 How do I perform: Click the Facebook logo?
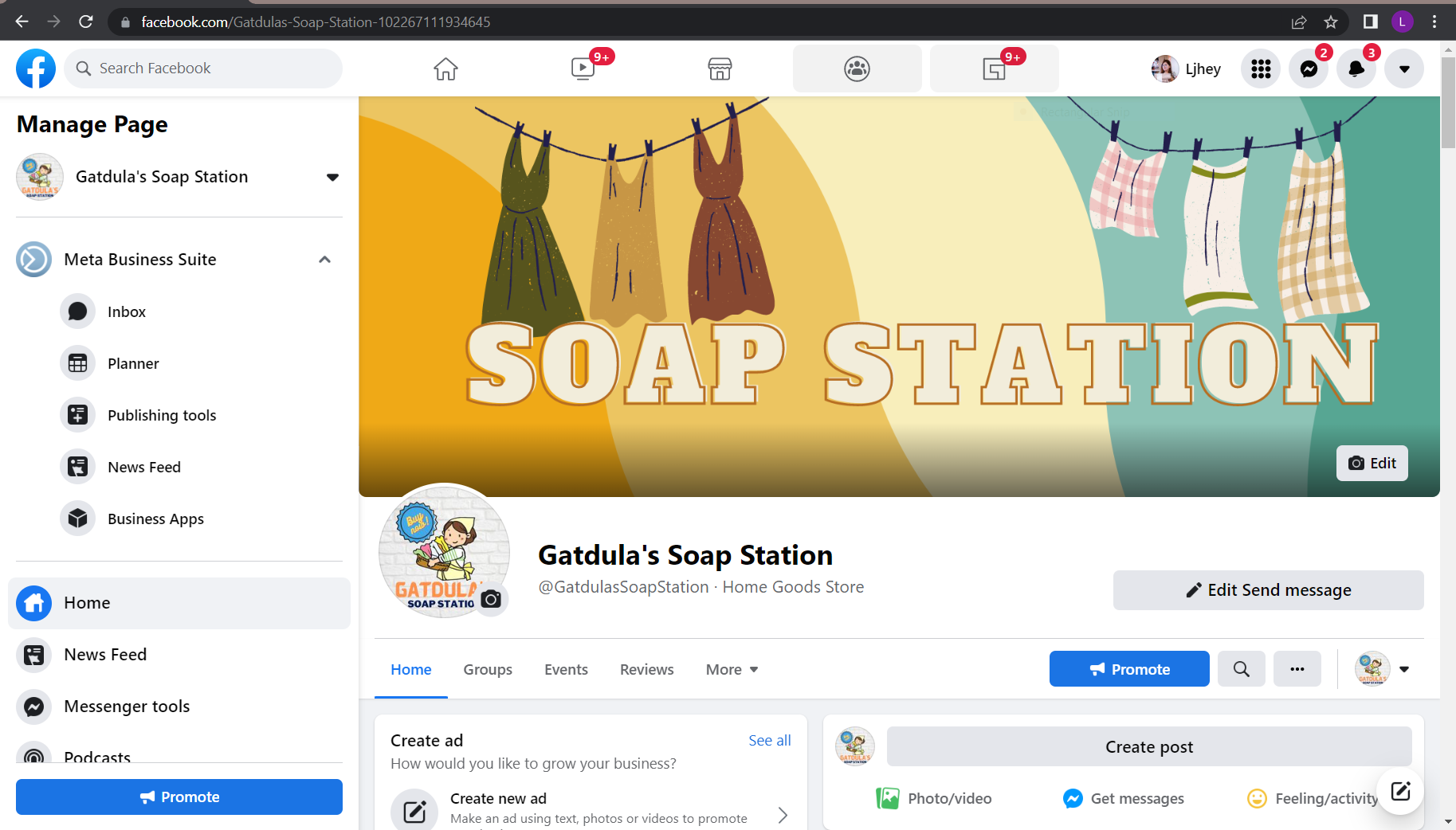tap(36, 69)
